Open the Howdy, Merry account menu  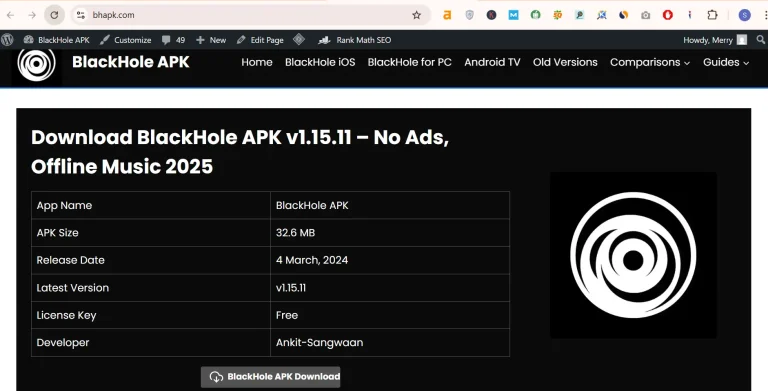point(715,40)
